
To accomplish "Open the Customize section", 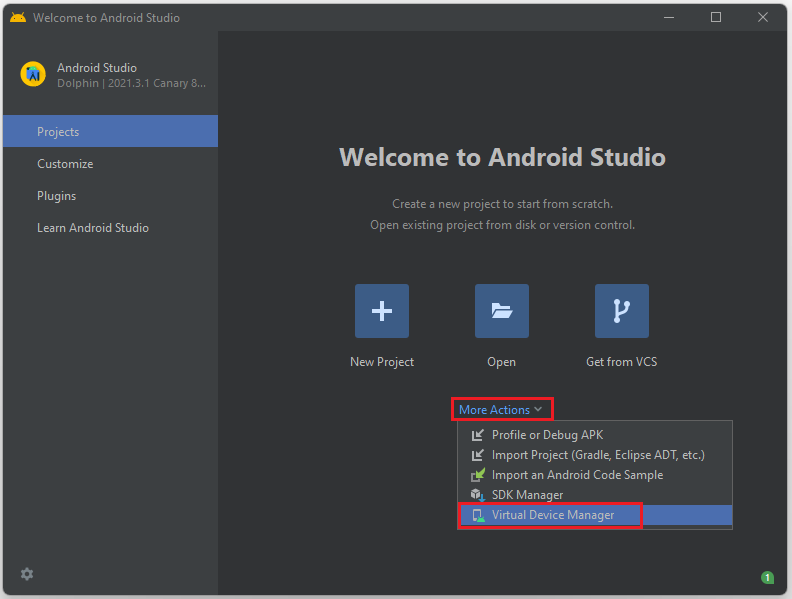I will (111, 164).
